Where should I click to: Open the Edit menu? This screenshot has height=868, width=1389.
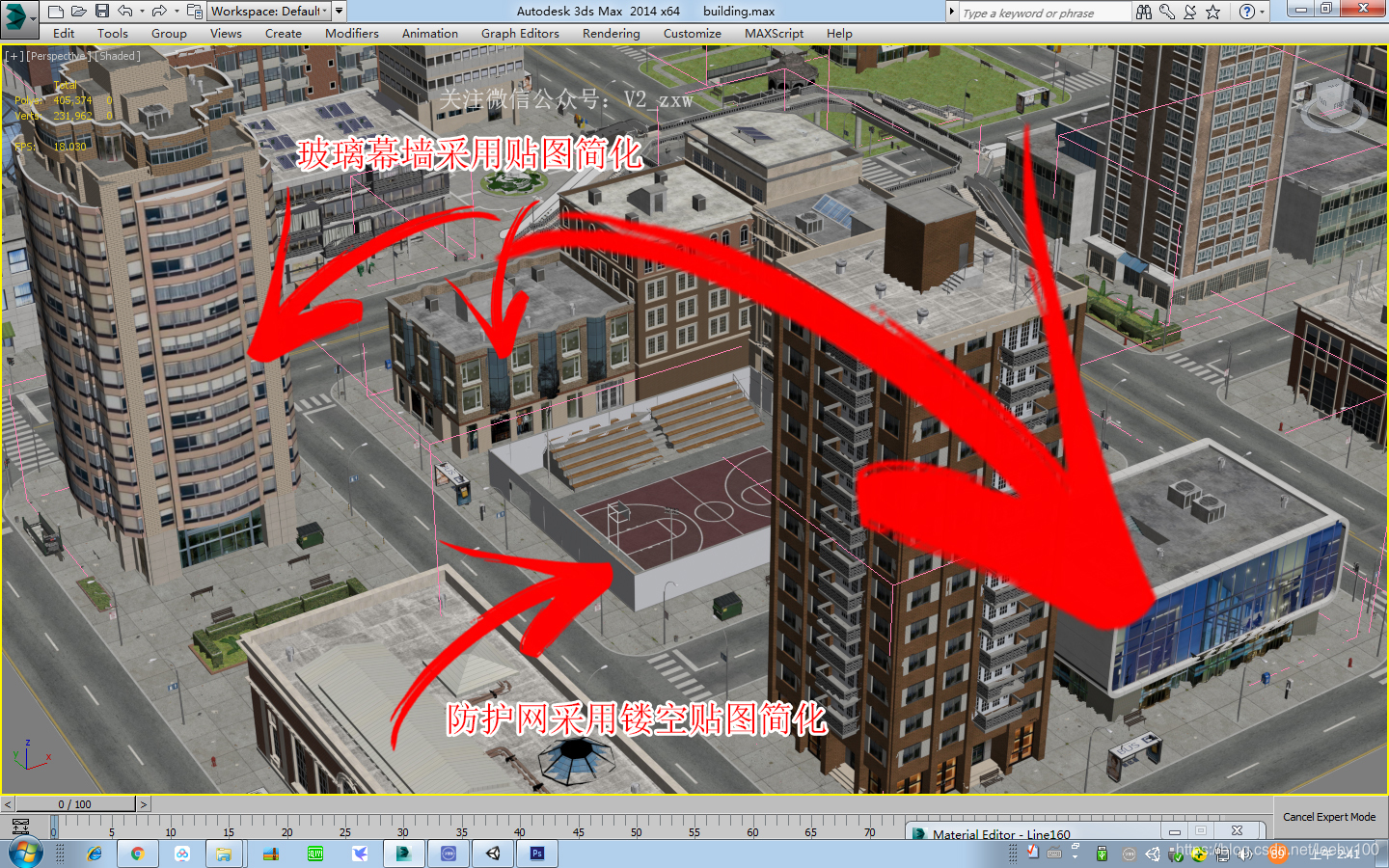pyautogui.click(x=64, y=34)
